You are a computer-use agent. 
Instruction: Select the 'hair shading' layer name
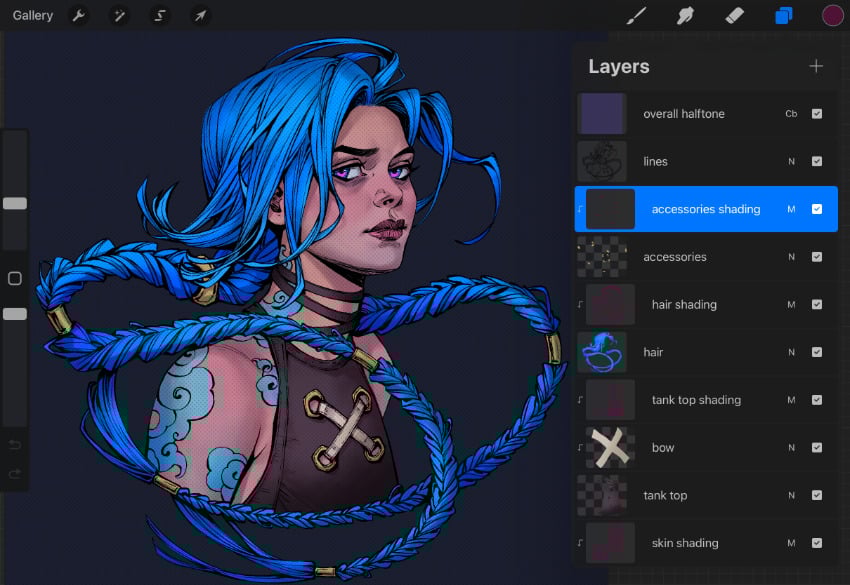coord(684,305)
